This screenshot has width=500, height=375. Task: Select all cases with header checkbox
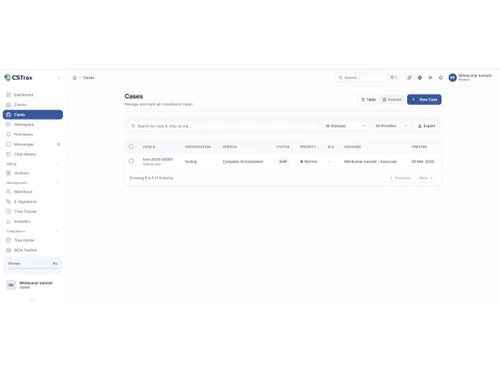(x=131, y=146)
